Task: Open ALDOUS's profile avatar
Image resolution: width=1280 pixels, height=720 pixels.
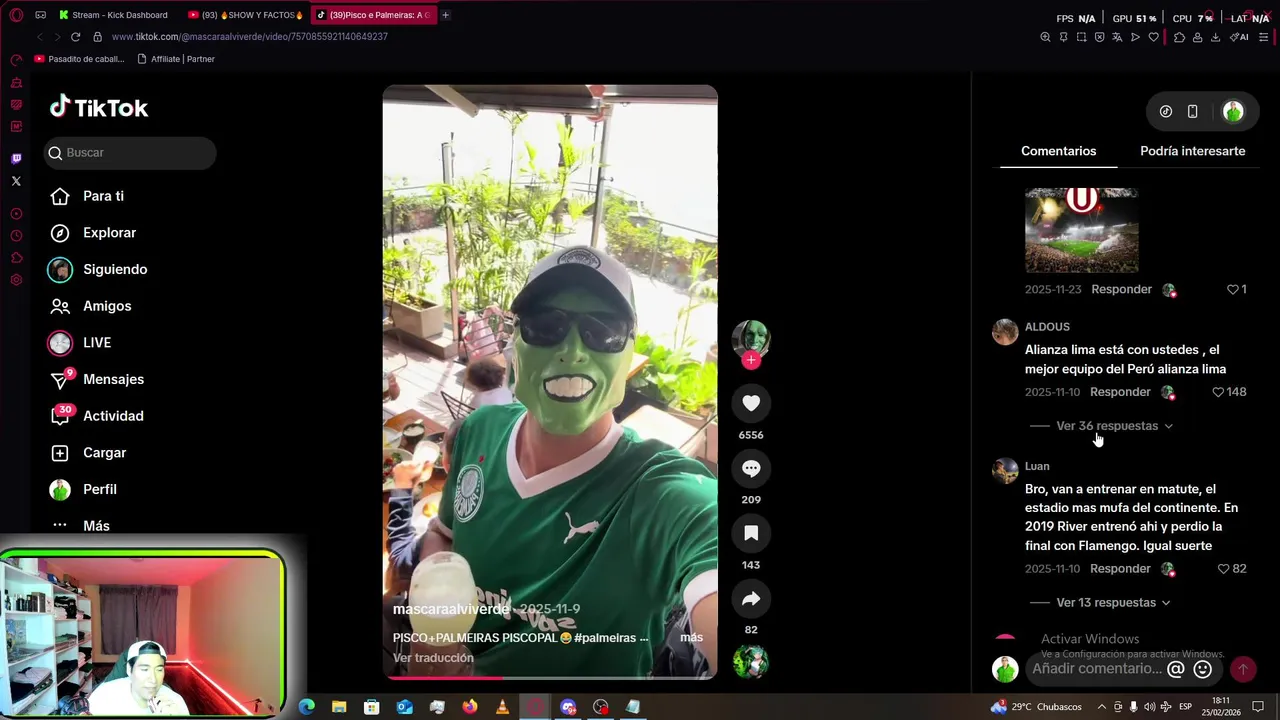Action: coord(1005,332)
